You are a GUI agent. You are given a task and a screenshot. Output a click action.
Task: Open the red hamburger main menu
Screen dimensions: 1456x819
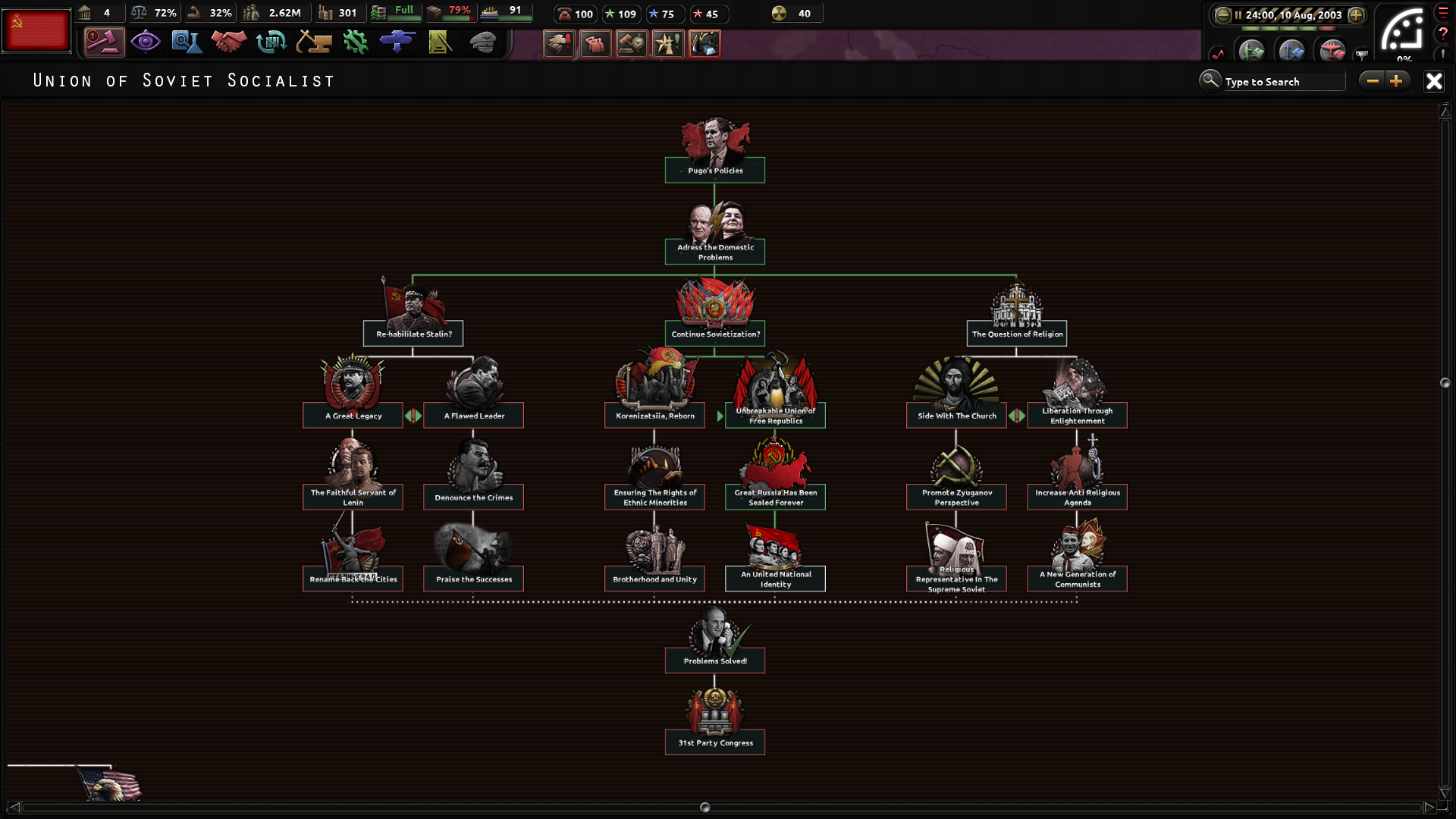(1442, 12)
